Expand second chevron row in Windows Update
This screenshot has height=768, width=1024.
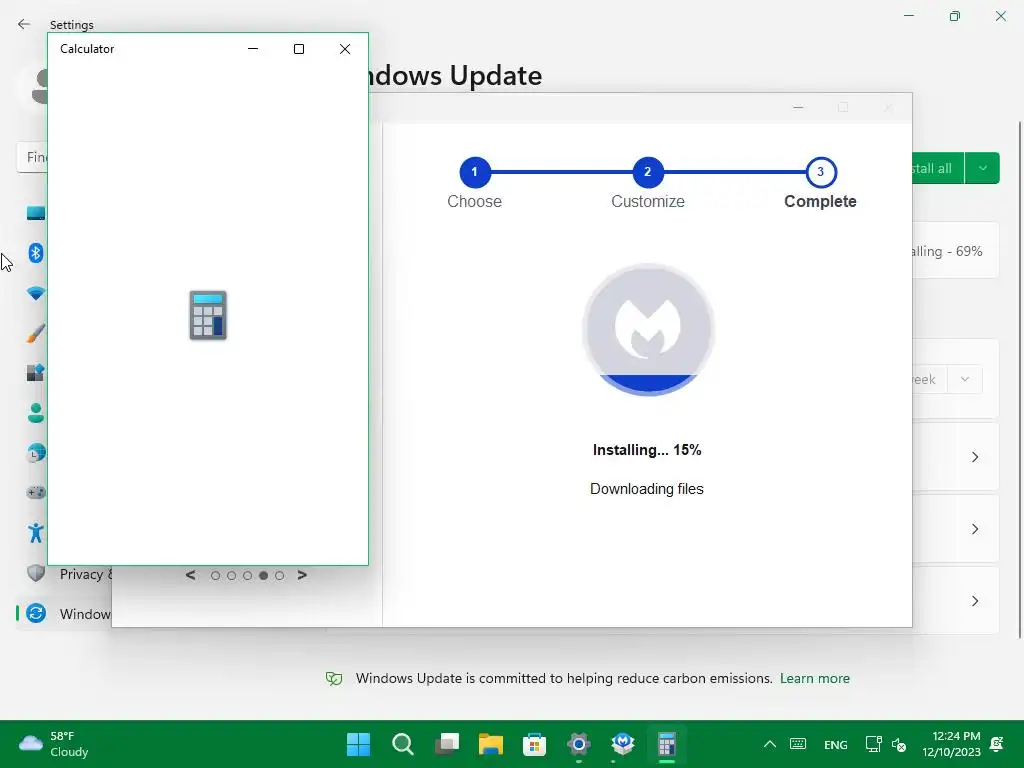click(974, 529)
